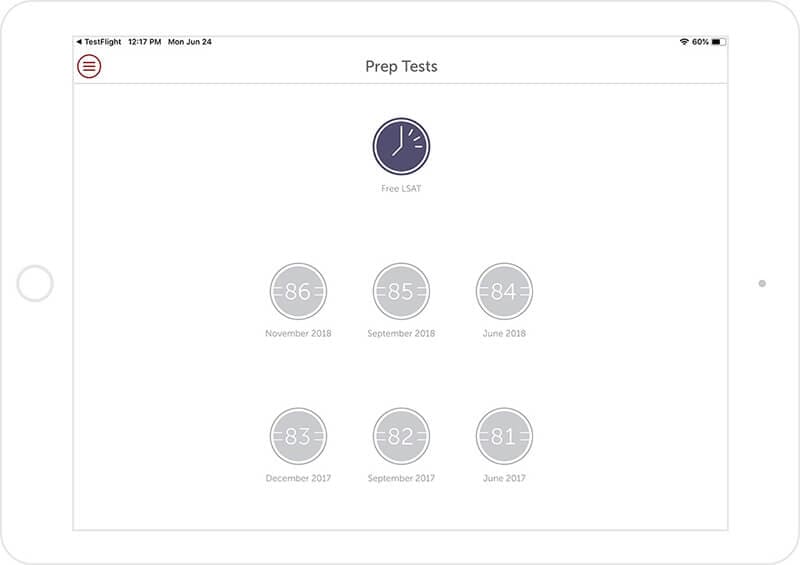Open Prep Test 85 circle
Screen dimensions: 800x565
point(401,291)
